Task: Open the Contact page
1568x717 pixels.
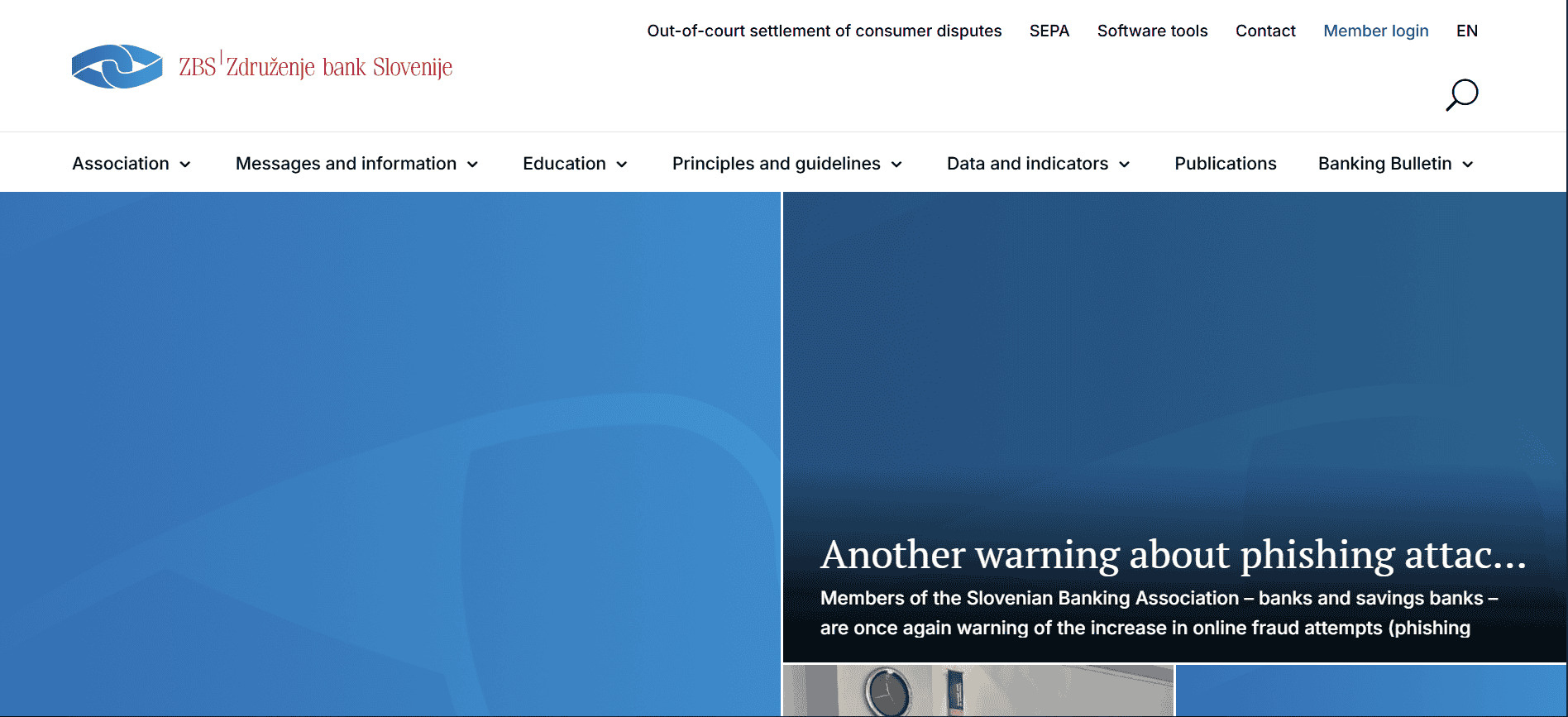Action: click(x=1264, y=31)
